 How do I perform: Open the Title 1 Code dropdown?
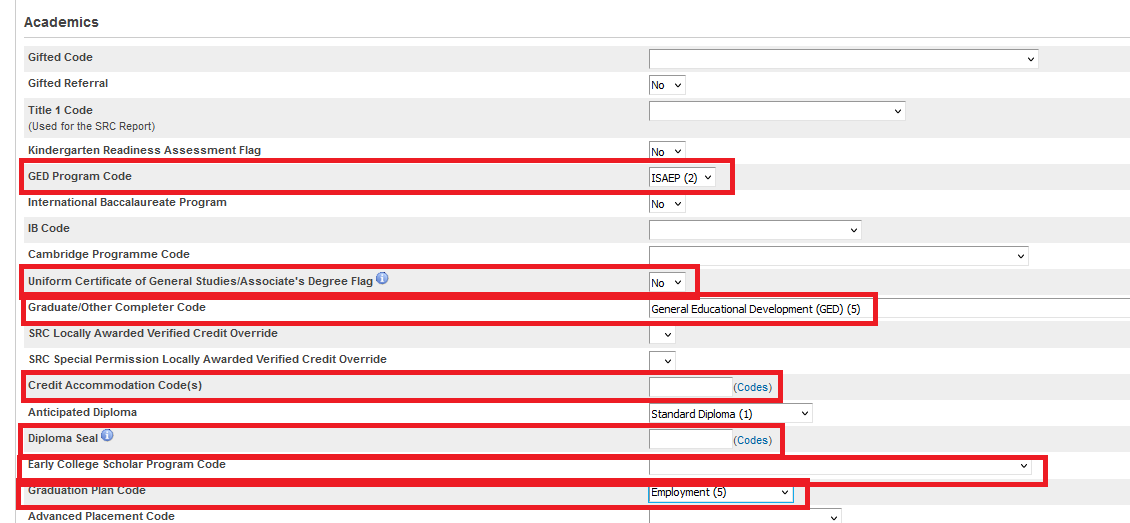tap(777, 111)
